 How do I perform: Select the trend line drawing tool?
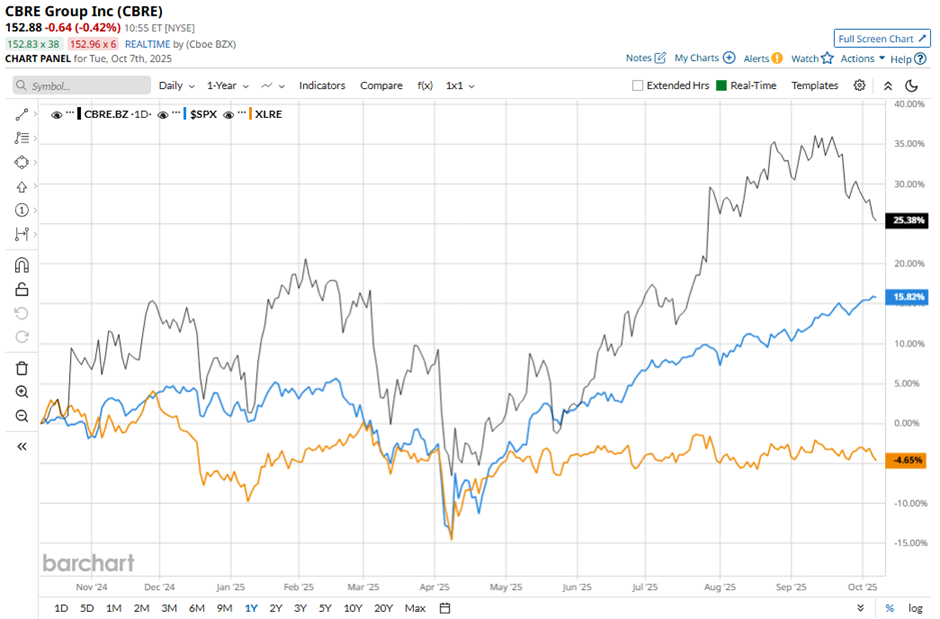click(22, 114)
